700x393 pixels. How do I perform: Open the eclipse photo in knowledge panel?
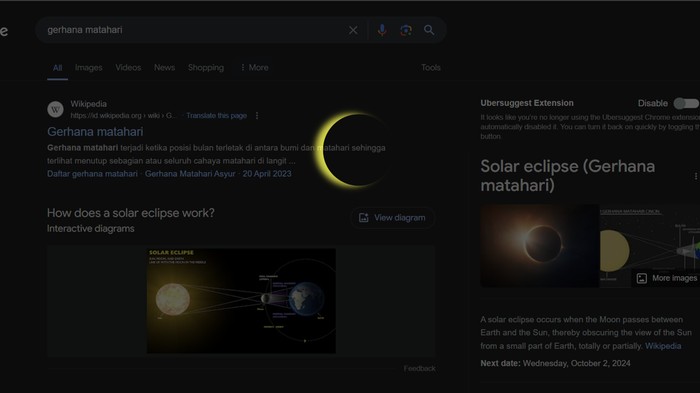(539, 246)
